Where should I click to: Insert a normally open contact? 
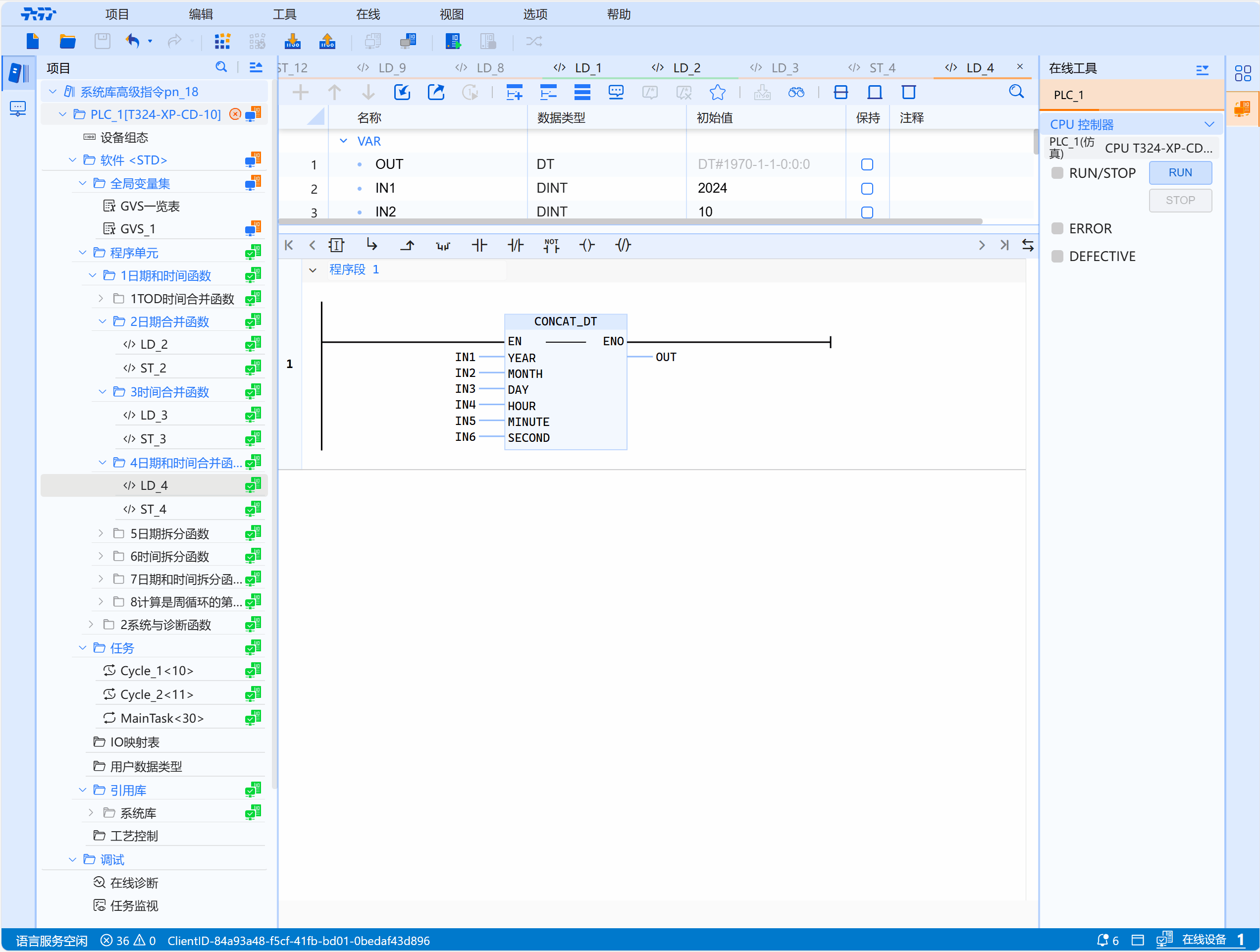coord(479,245)
